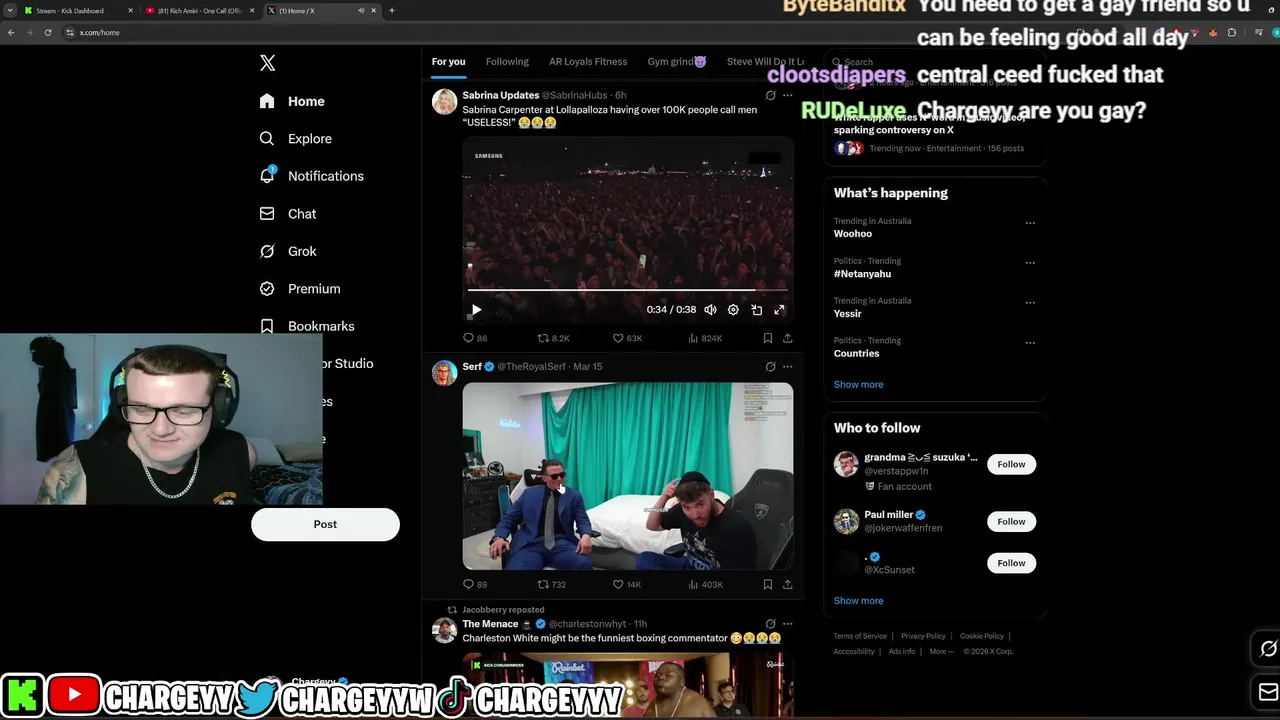Open Yessir trending topic
This screenshot has width=1280, height=720.
click(x=847, y=314)
